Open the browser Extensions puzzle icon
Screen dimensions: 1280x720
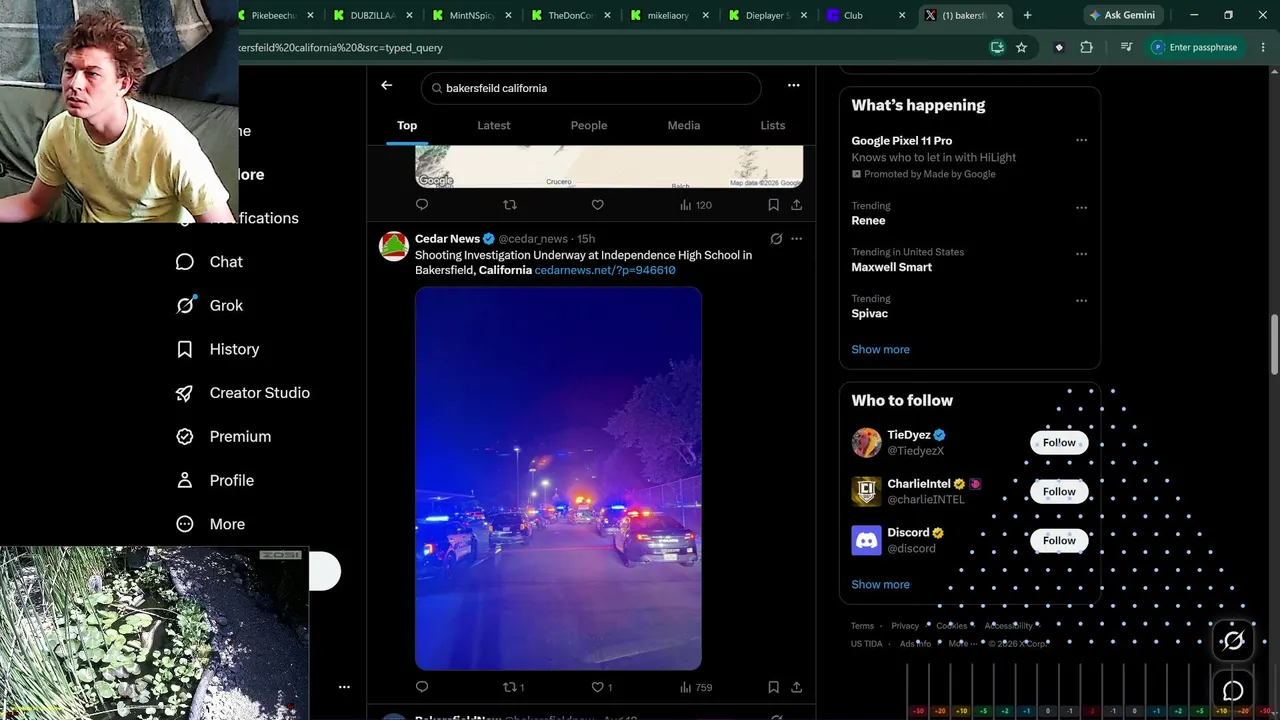click(1087, 47)
